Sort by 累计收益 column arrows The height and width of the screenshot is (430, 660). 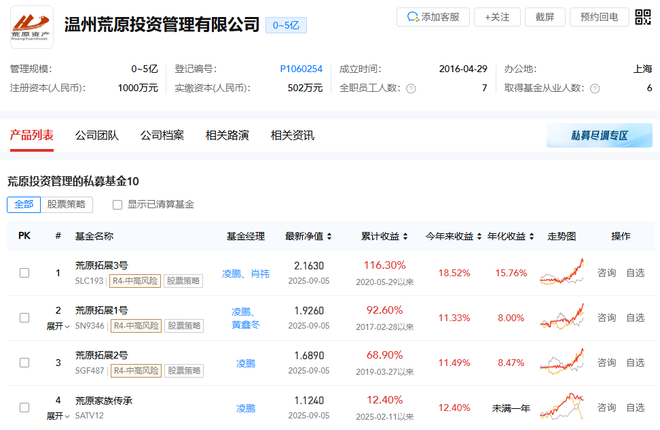[409, 237]
